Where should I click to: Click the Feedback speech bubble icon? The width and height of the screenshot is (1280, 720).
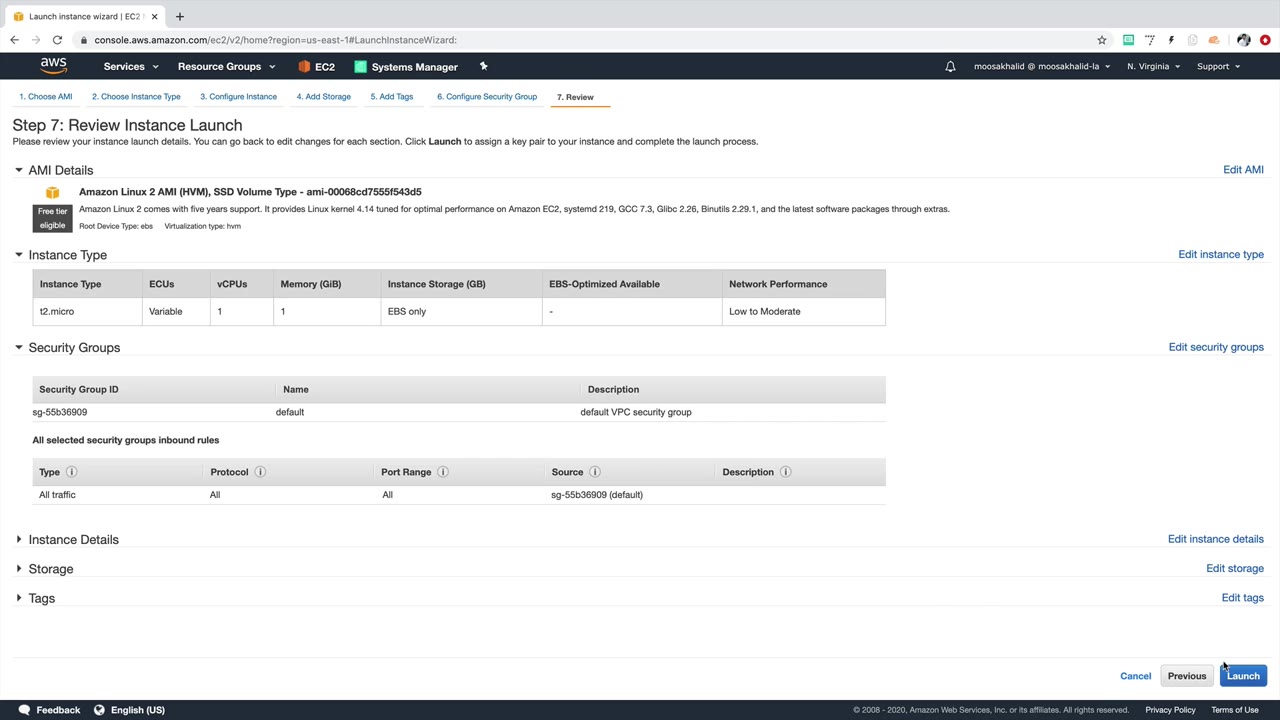pyautogui.click(x=24, y=710)
